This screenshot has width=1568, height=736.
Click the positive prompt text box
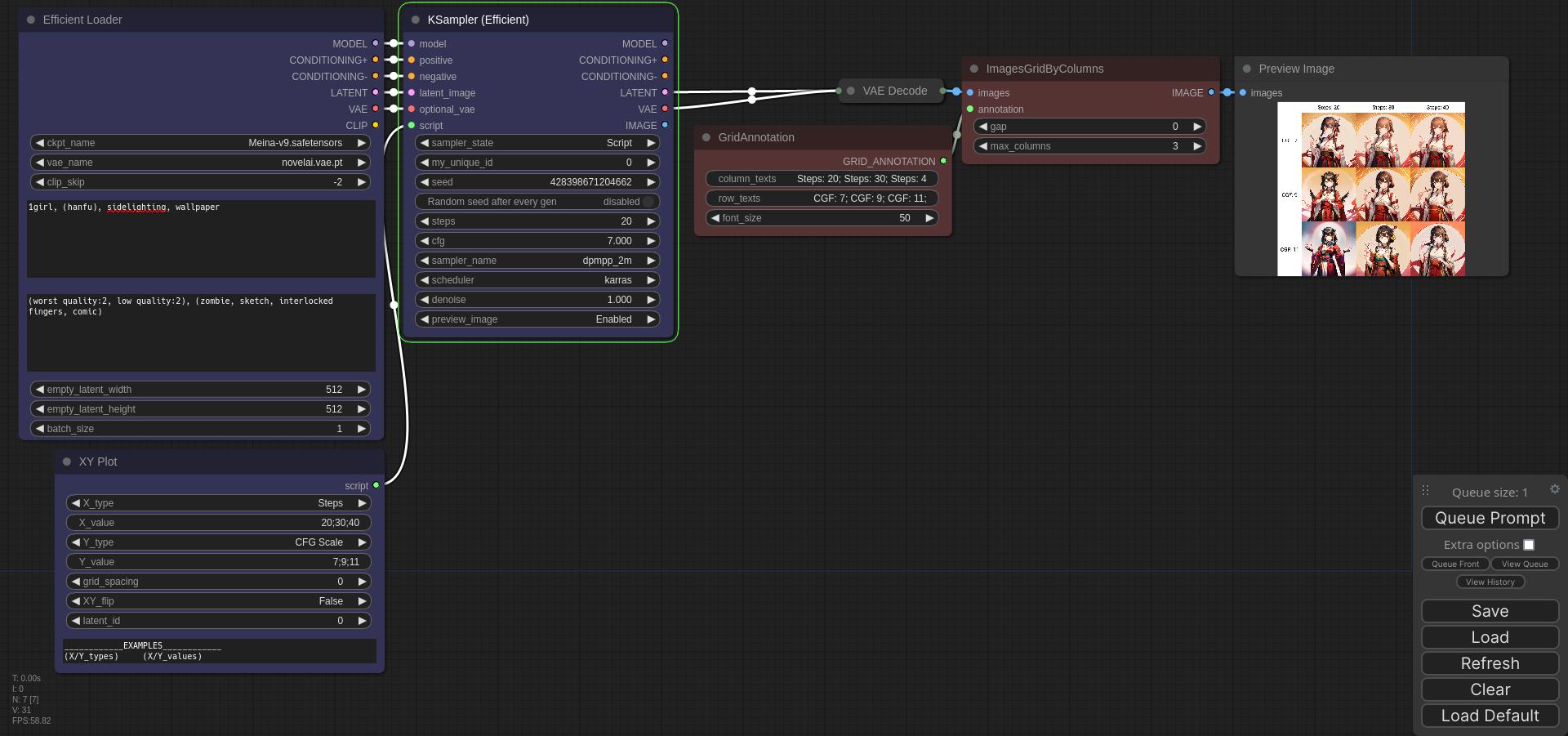tap(201, 239)
